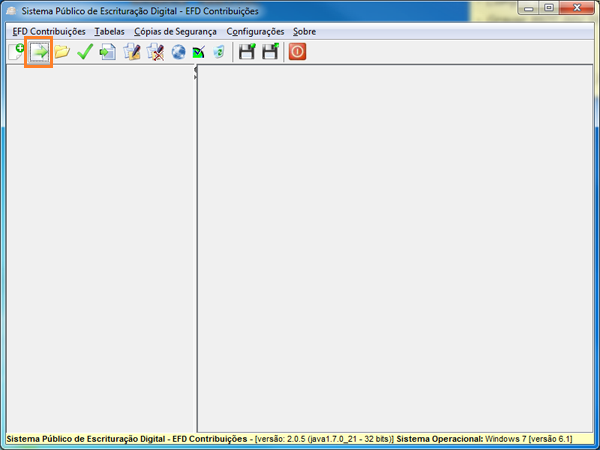Open the Tabelas menu
Viewport: 600px width, 450px height.
(x=109, y=31)
